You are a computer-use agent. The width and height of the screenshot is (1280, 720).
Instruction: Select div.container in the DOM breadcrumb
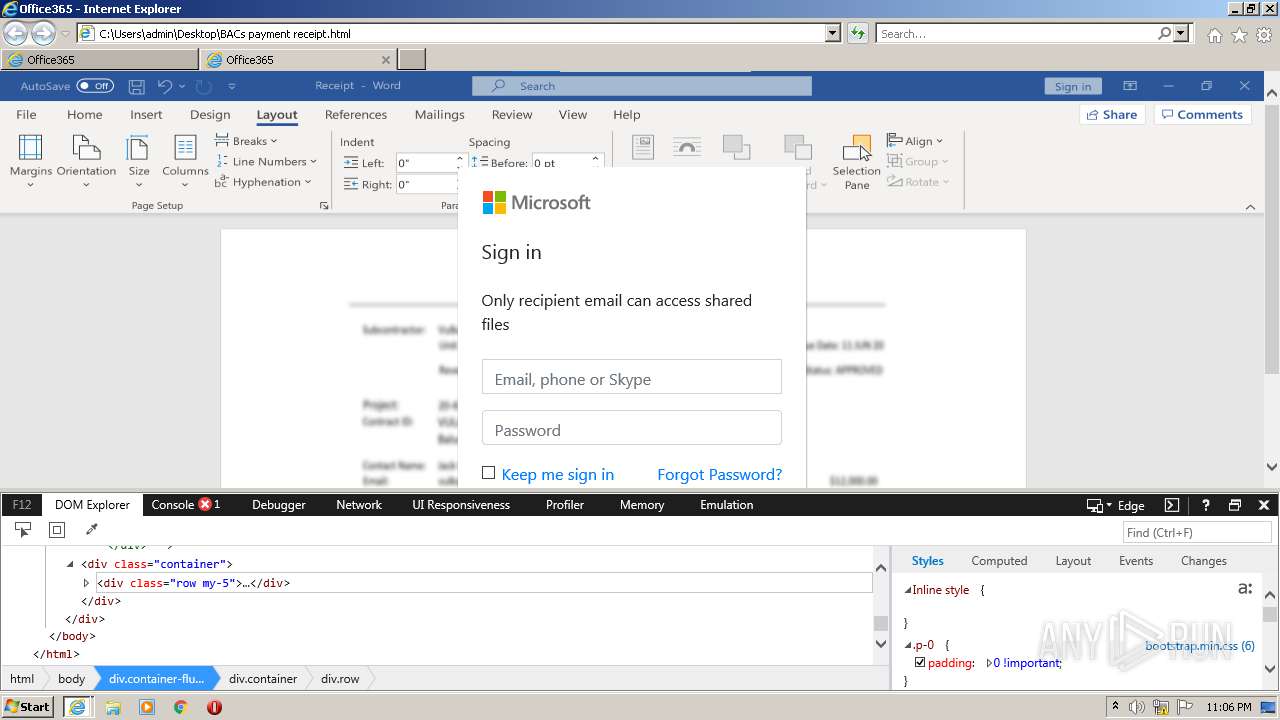(x=263, y=678)
